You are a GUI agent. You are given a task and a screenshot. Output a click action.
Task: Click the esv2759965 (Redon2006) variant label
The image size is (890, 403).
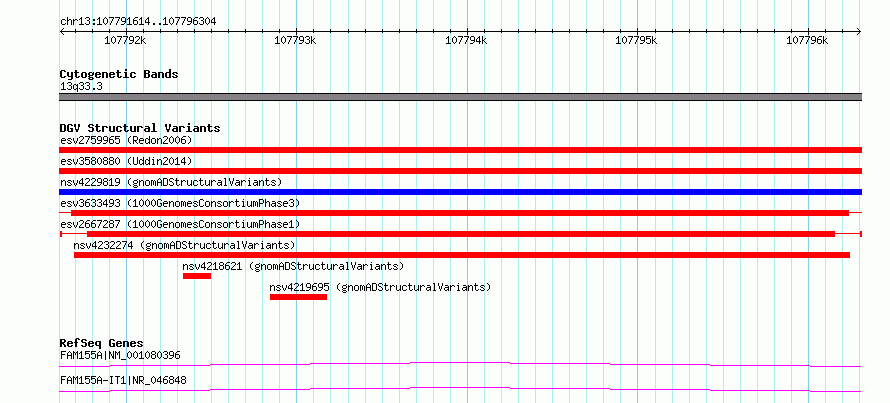point(126,140)
